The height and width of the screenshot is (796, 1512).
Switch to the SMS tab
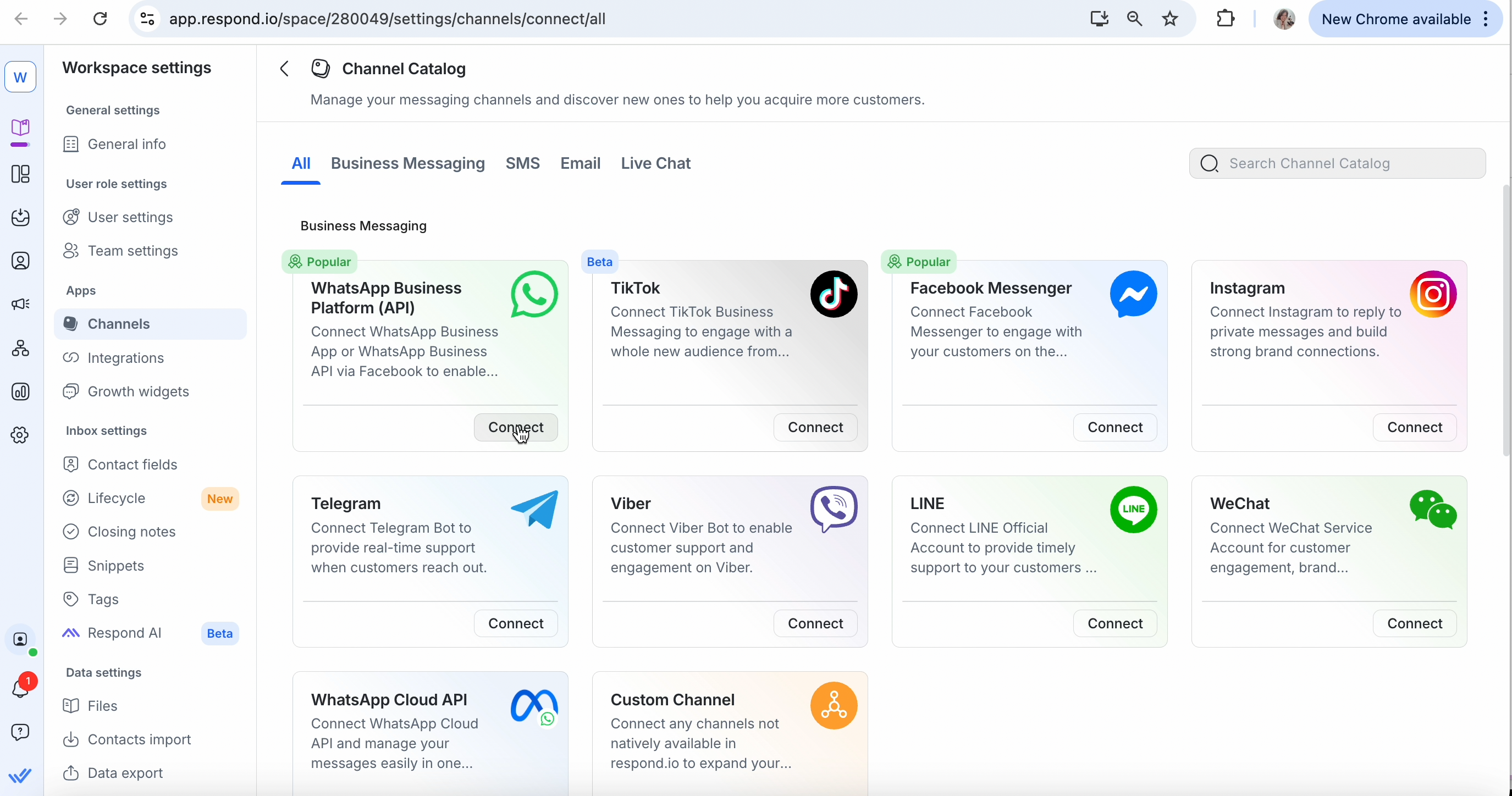tap(522, 163)
